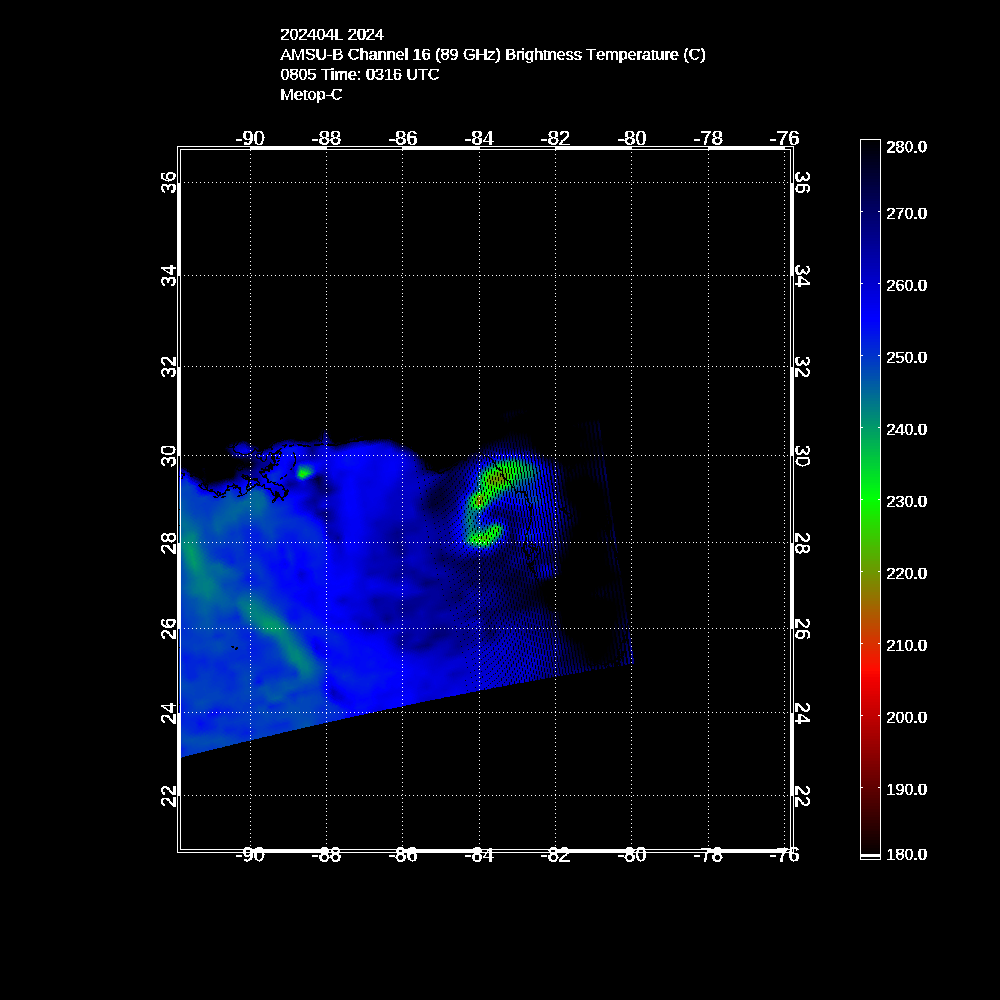Click the "0805 Time: 0316 UTC" timestamp
Viewport: 1000px width, 1000px height.
click(359, 75)
